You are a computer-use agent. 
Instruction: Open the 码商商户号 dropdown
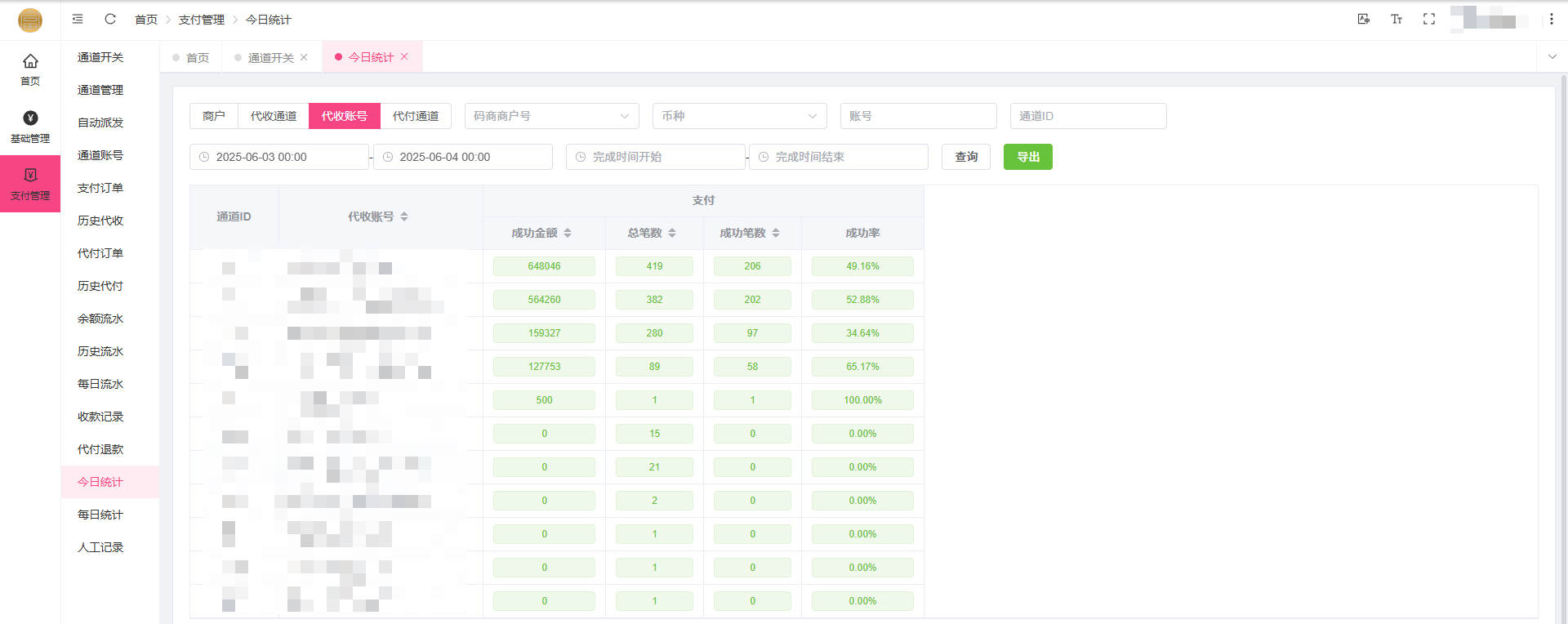551,116
